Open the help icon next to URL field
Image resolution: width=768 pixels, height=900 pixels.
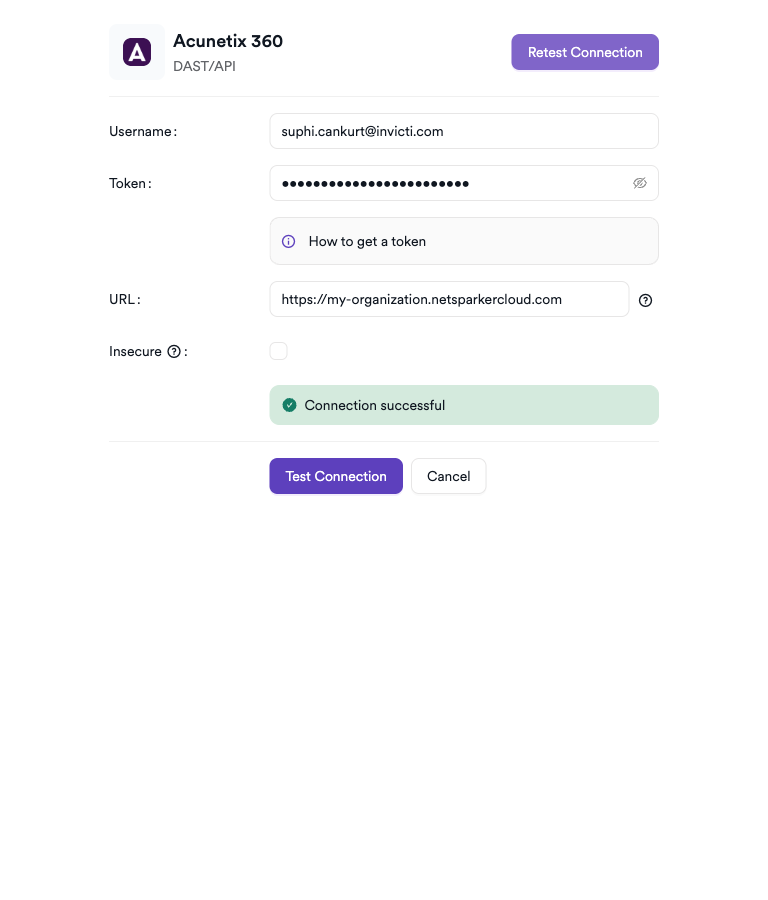pyautogui.click(x=645, y=300)
